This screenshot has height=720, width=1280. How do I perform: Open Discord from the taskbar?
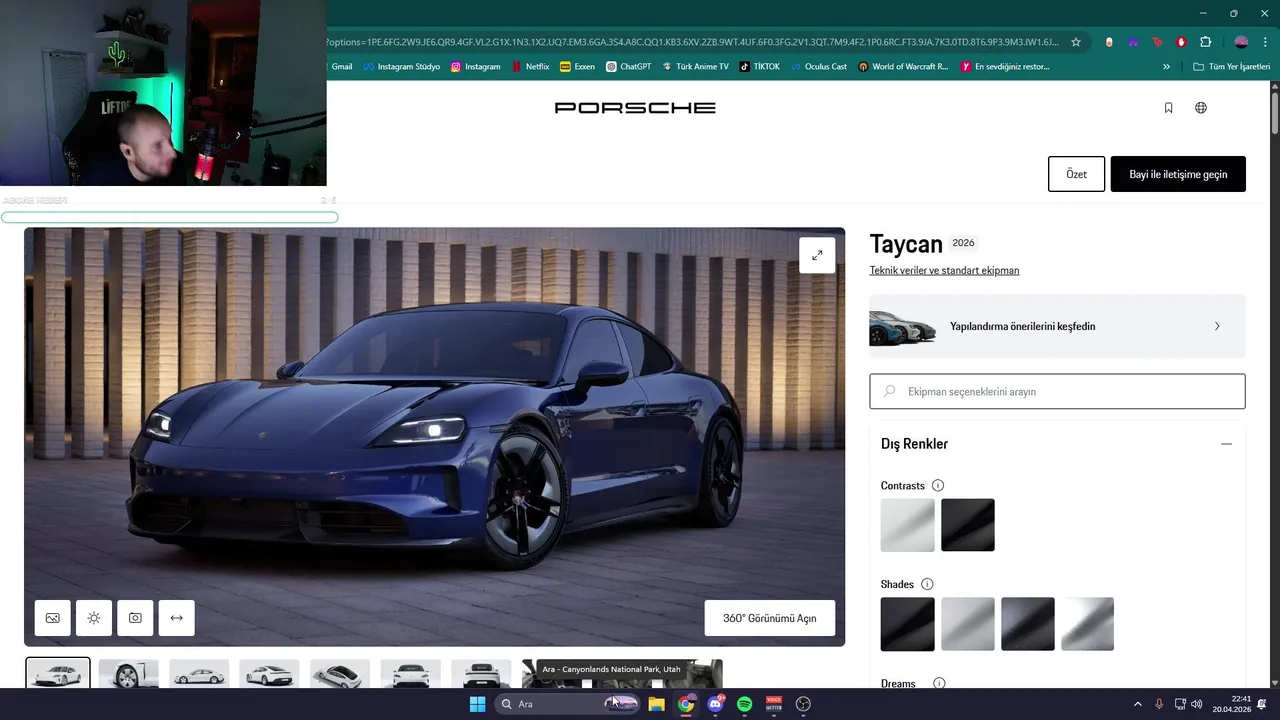pos(715,704)
